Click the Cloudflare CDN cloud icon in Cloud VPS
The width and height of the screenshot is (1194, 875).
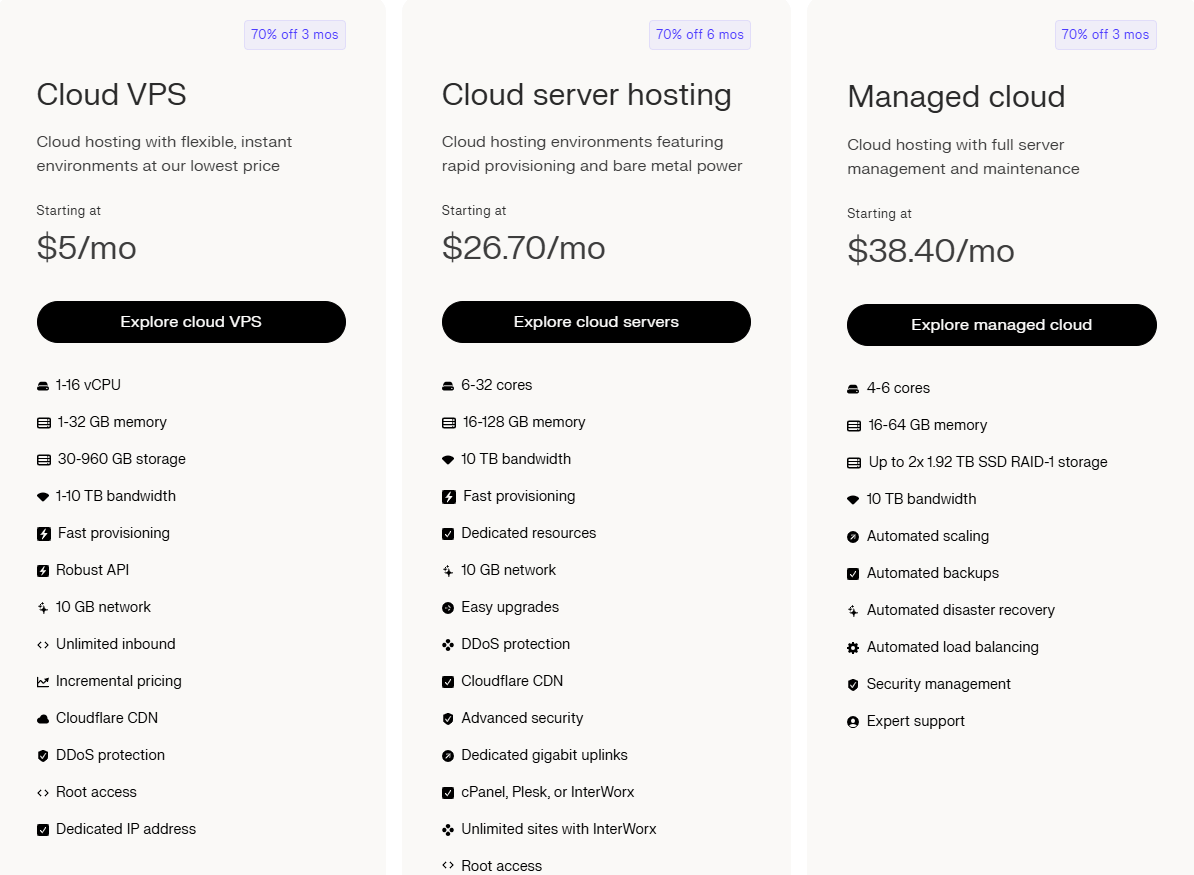(43, 719)
